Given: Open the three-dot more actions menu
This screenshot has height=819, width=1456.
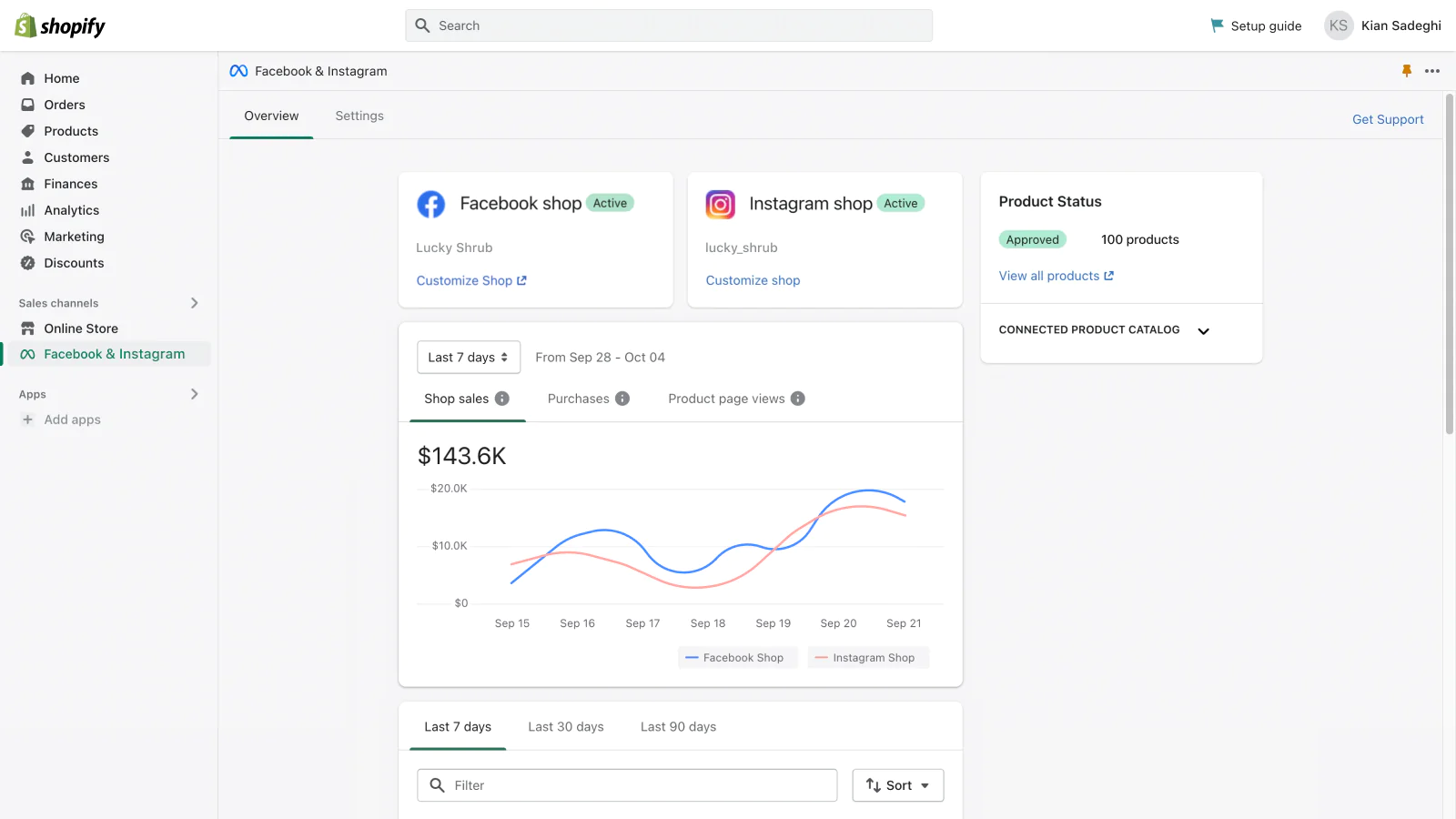Looking at the screenshot, I should (x=1432, y=71).
